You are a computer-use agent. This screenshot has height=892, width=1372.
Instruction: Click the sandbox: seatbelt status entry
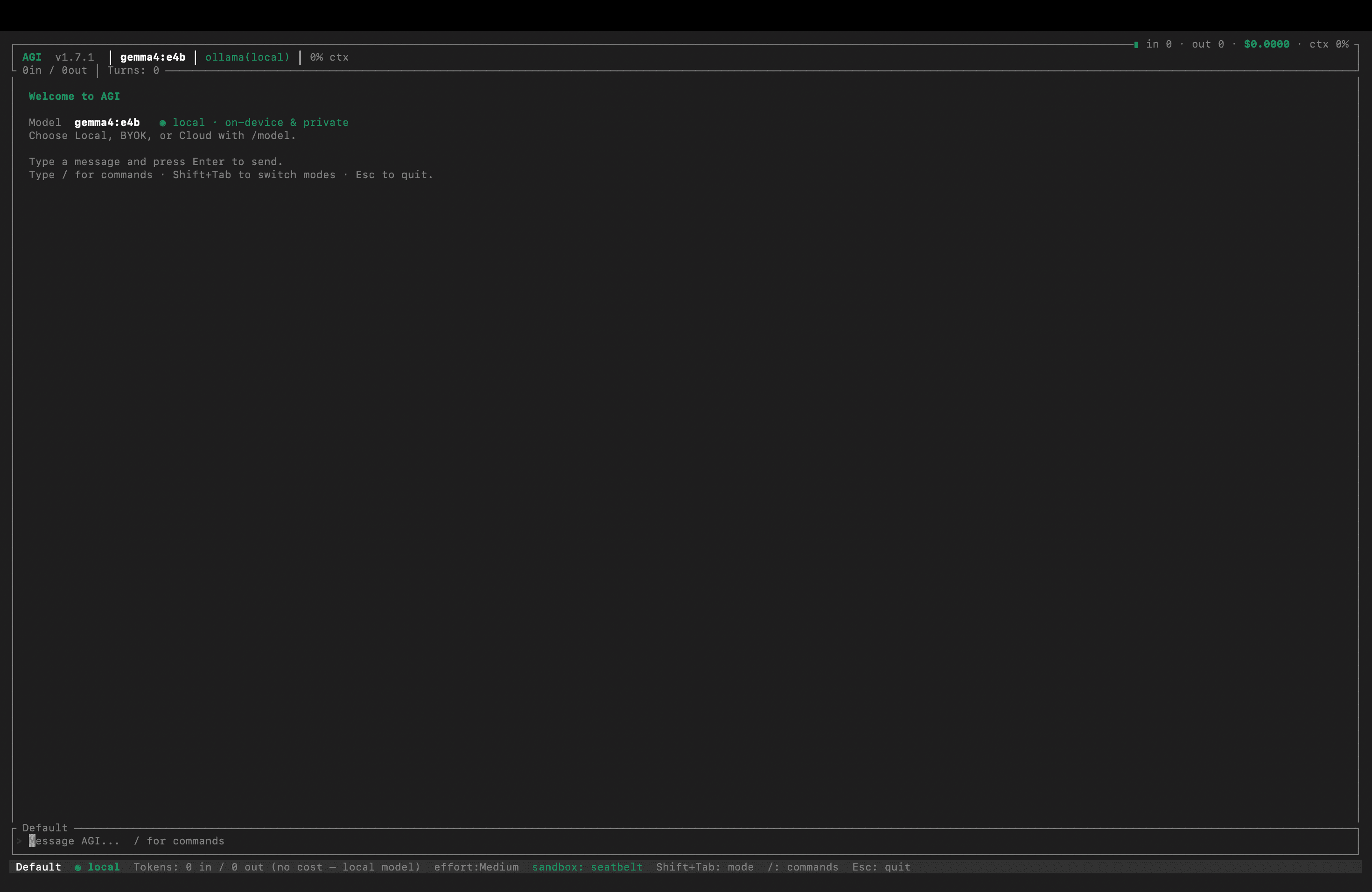(588, 867)
